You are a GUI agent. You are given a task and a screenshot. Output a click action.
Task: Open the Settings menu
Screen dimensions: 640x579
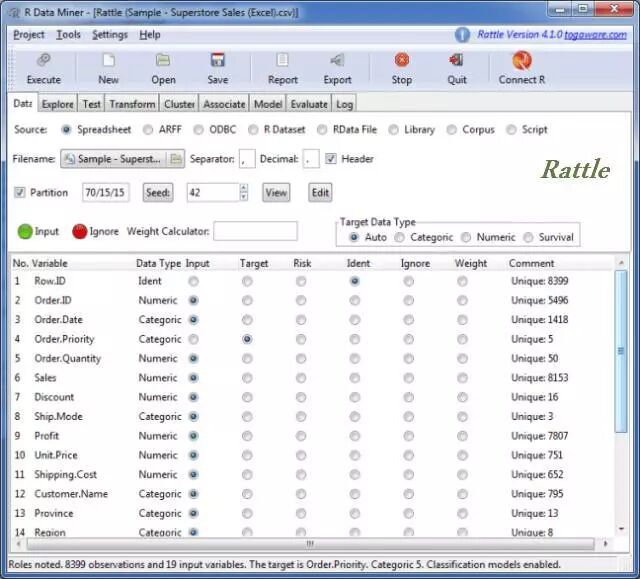pyautogui.click(x=110, y=35)
